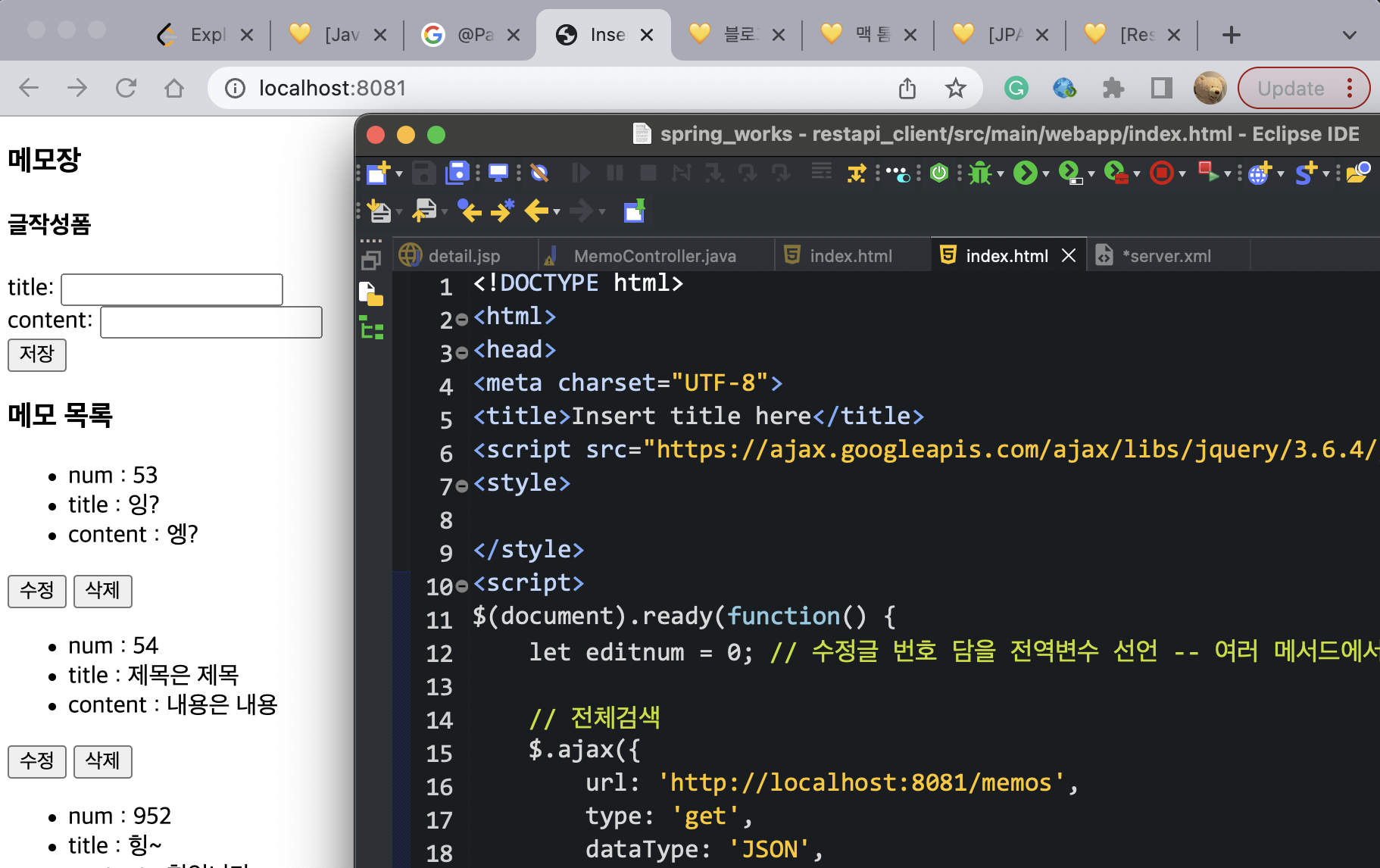
Task: Click the green Run icon in Eclipse
Action: (x=1025, y=173)
